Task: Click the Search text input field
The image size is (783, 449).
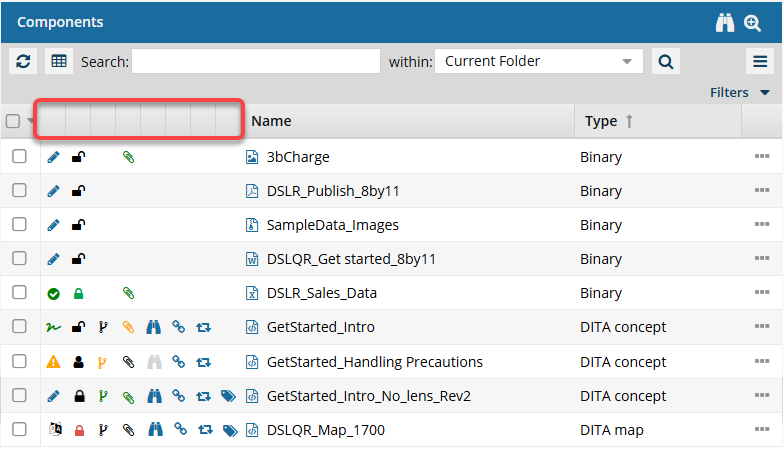Action: (x=256, y=61)
